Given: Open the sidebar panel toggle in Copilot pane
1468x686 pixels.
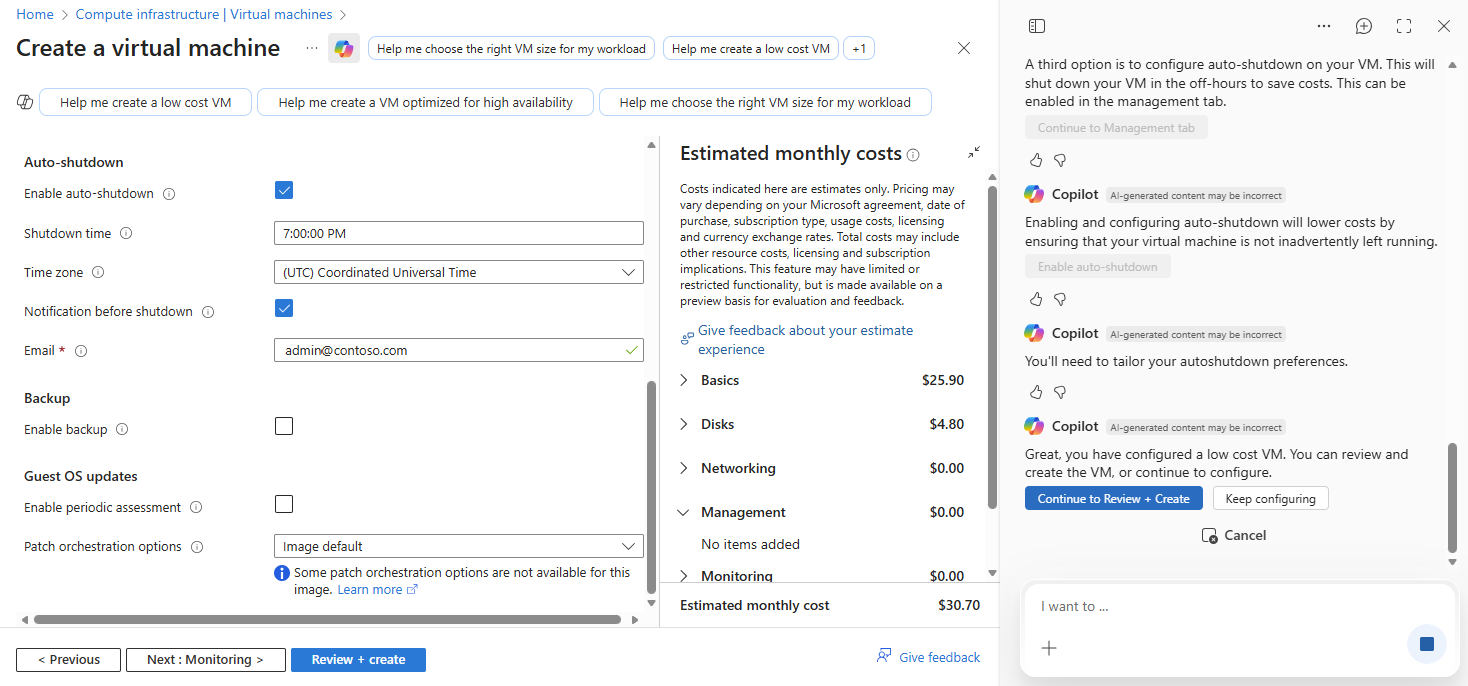Looking at the screenshot, I should (1037, 26).
